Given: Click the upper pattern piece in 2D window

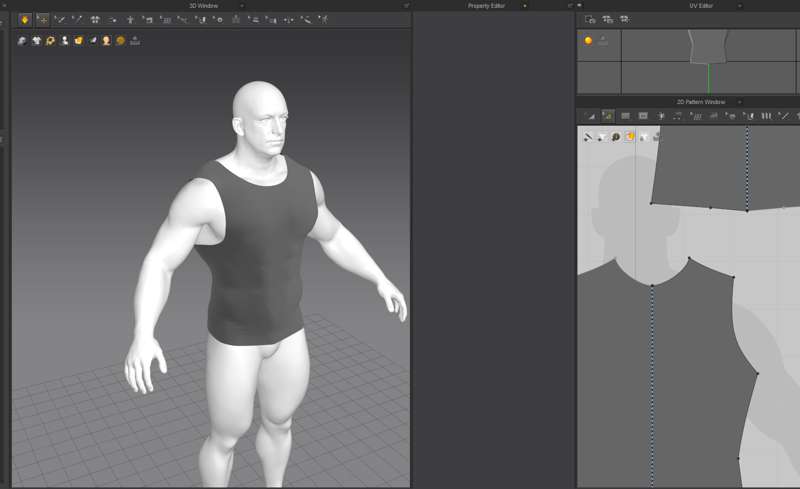Looking at the screenshot, I should 700,170.
